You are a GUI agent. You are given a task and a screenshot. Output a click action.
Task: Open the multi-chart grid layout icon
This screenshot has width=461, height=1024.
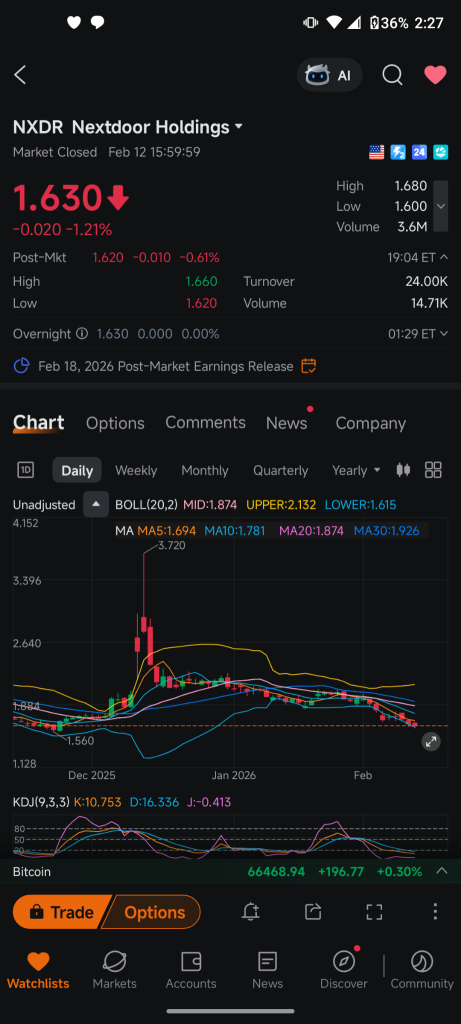click(433, 470)
